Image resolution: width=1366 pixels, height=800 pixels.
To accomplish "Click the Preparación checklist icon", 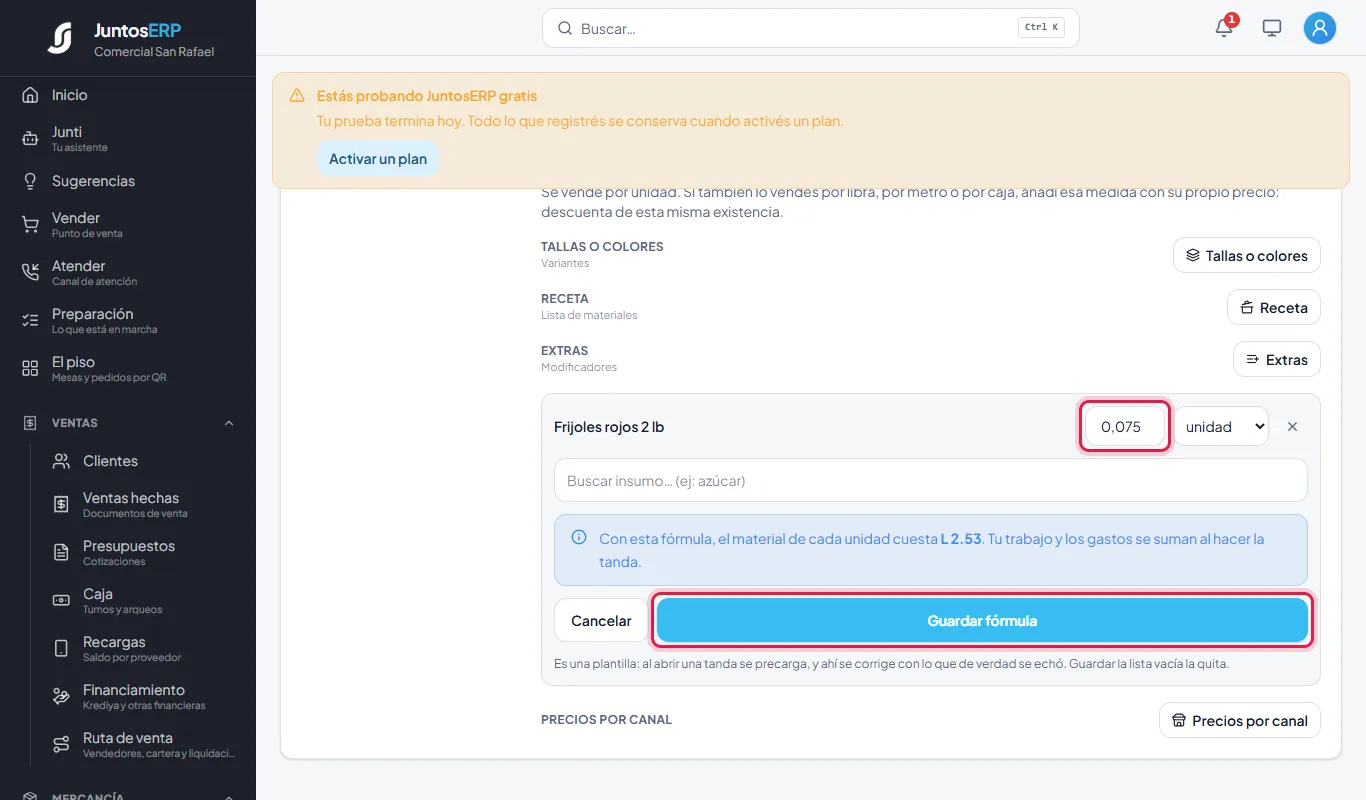I will 30,321.
